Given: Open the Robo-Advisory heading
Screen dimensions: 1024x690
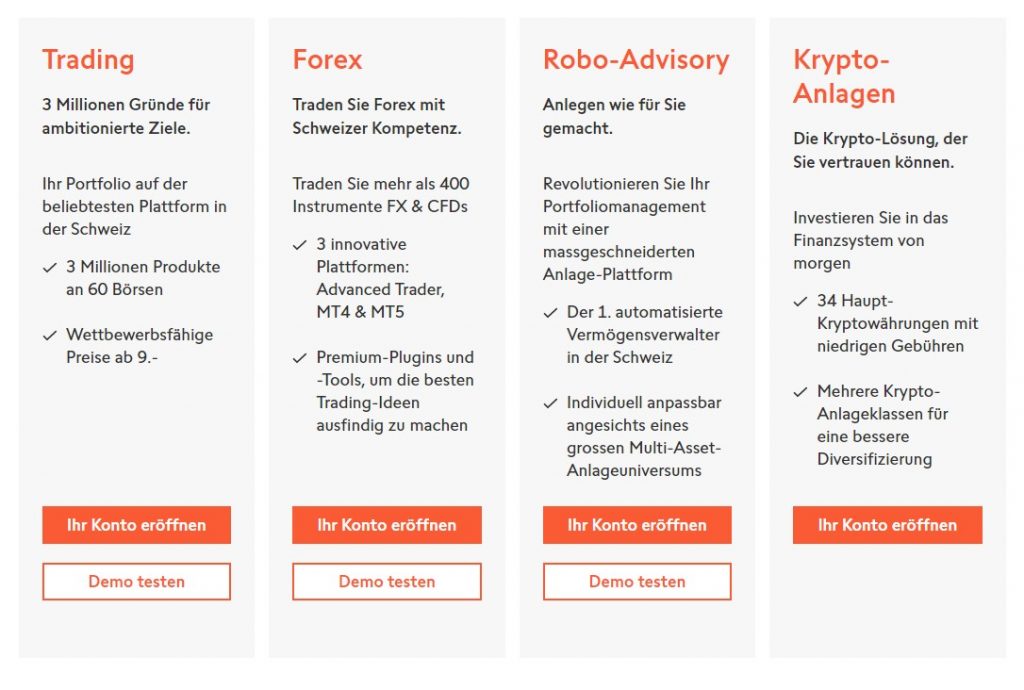Looking at the screenshot, I should [636, 59].
